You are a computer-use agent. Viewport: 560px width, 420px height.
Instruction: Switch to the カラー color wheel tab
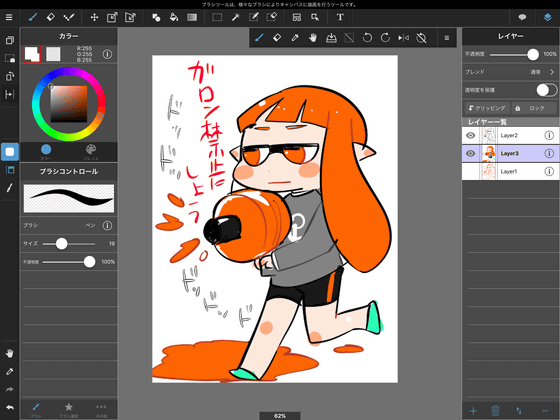coord(46,152)
